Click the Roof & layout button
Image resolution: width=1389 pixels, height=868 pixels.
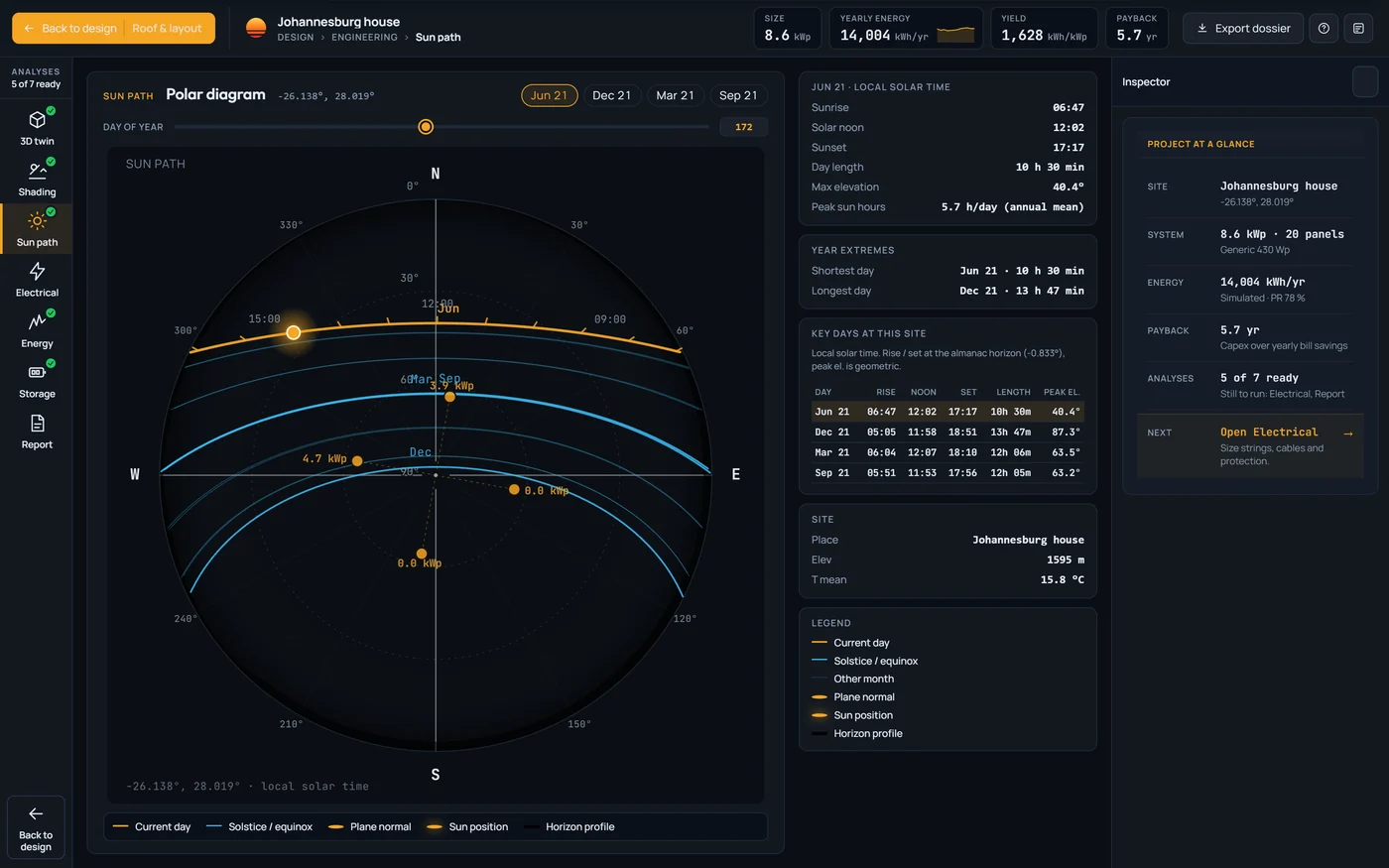click(167, 29)
